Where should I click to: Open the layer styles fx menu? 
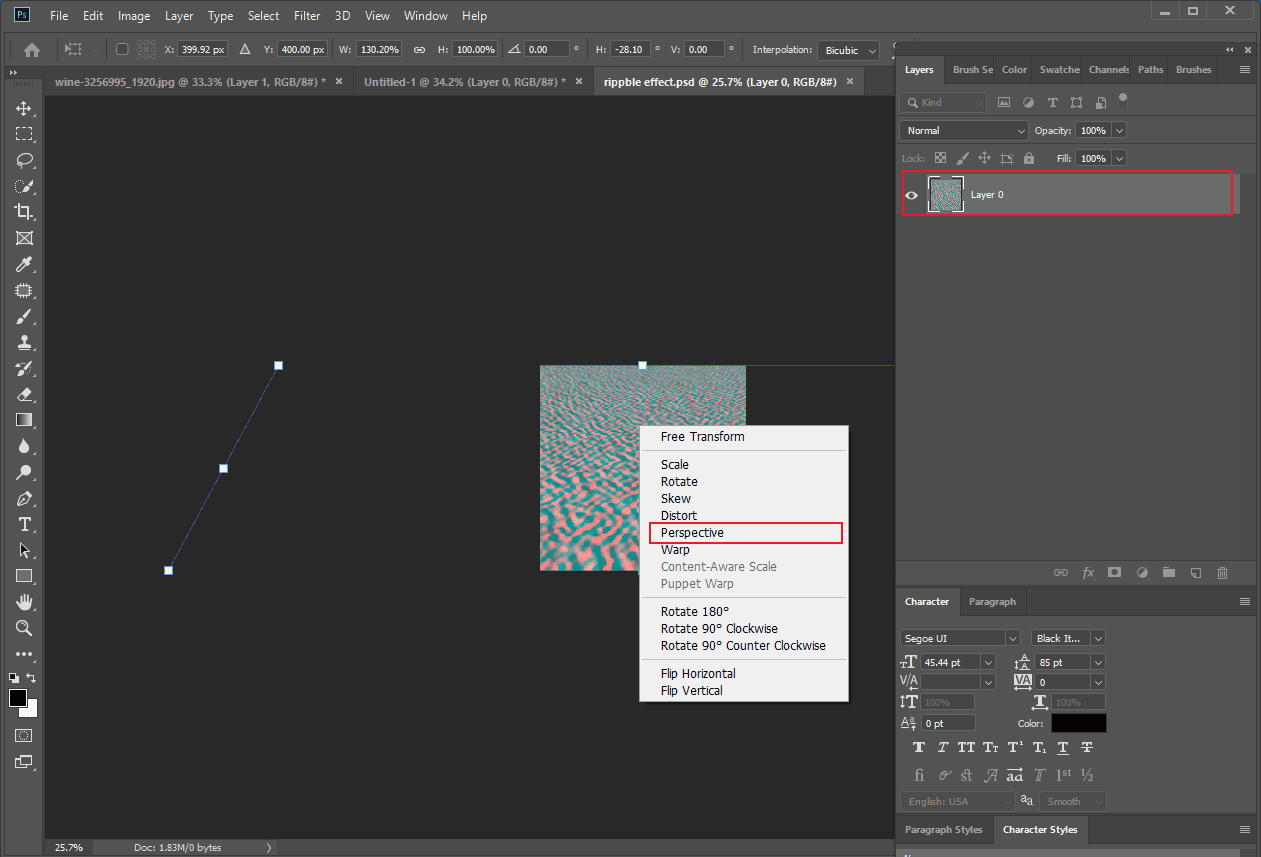[x=1088, y=572]
